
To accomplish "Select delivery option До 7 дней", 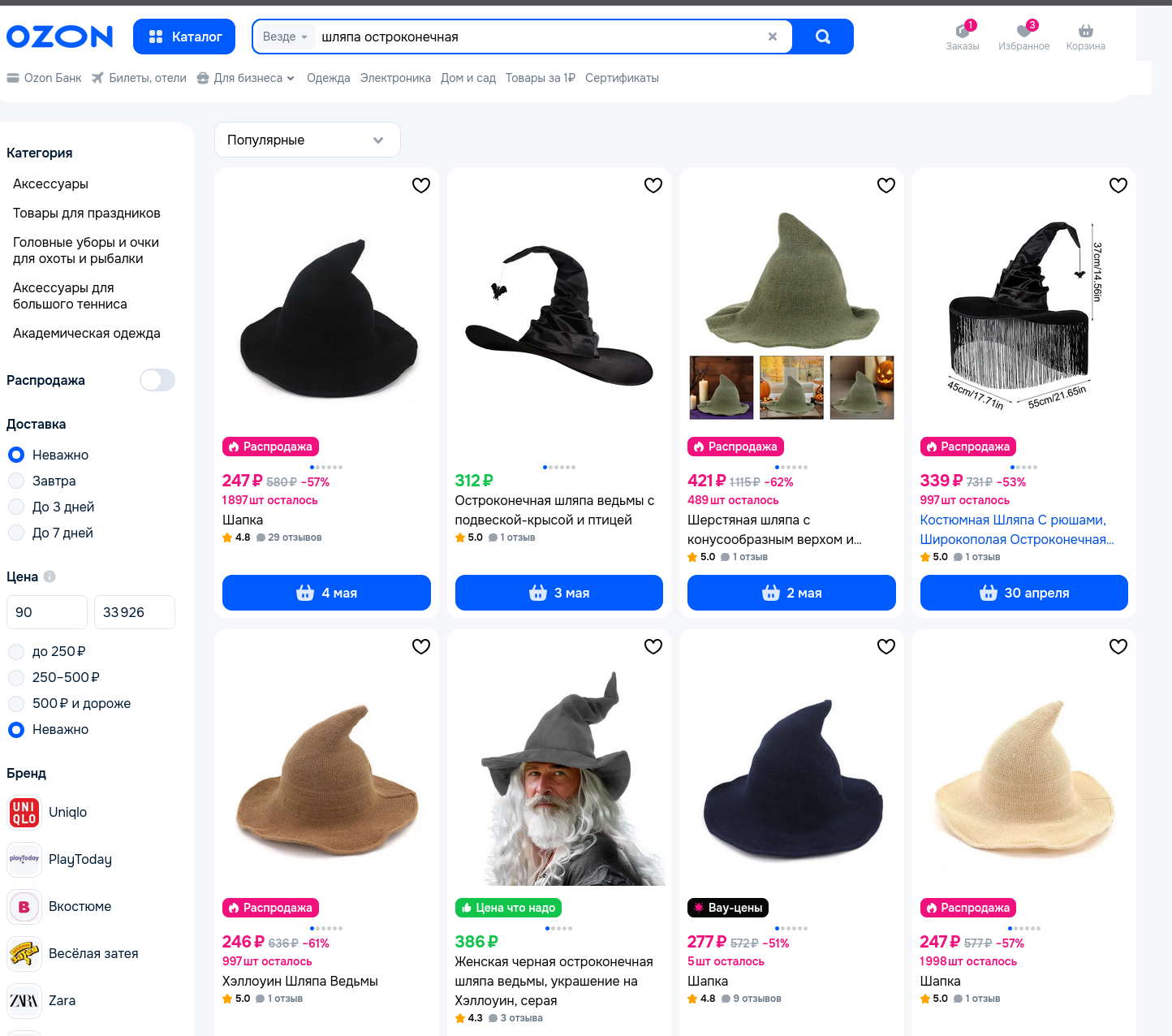I will click(16, 533).
